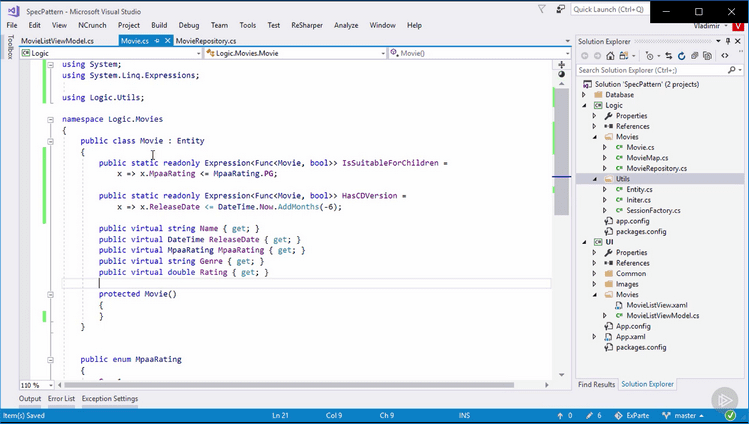
Task: Click the master git branch indicator
Action: click(684, 415)
